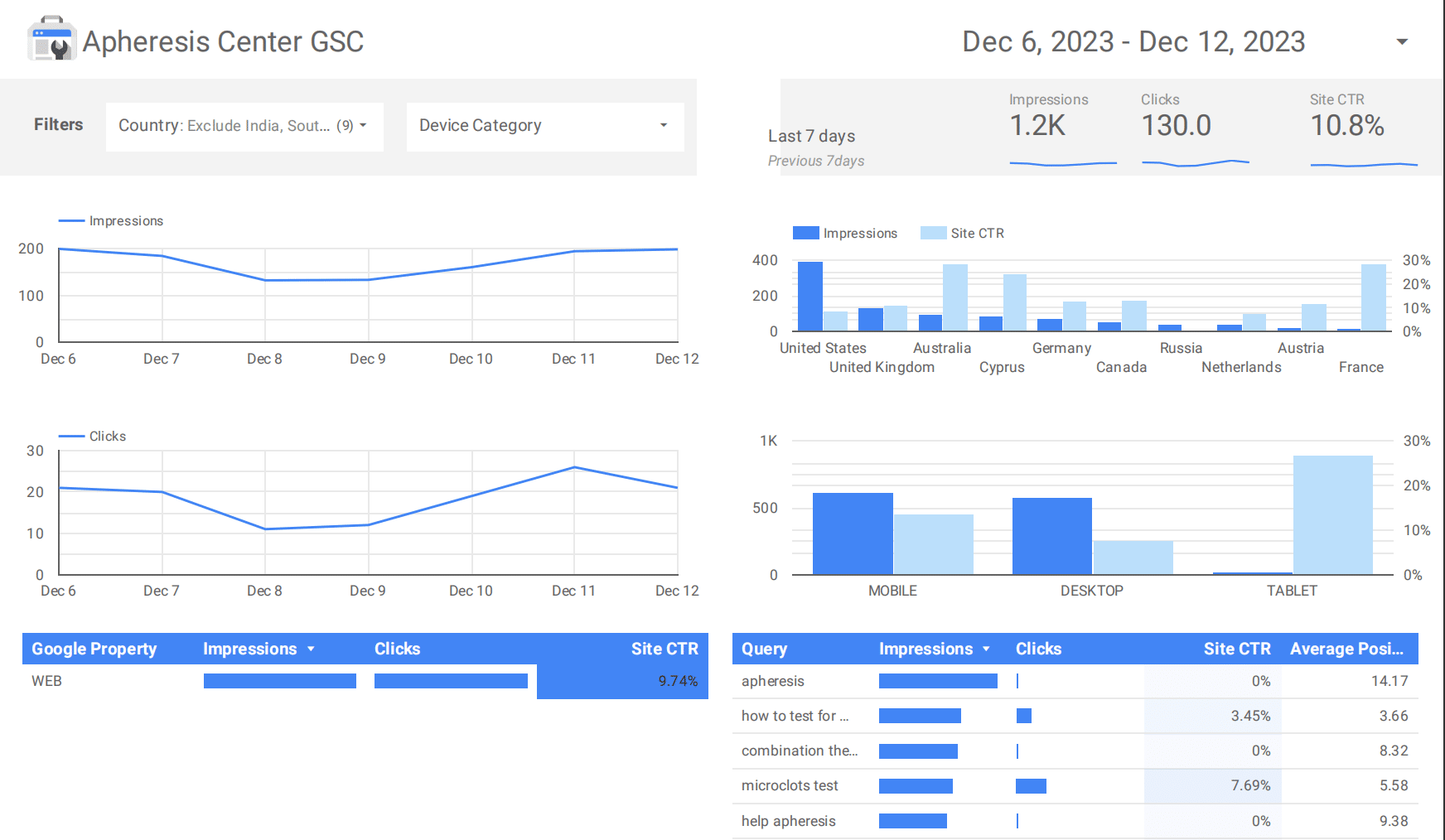Image resolution: width=1445 pixels, height=840 pixels.
Task: Sort Google Property table by Impressions arrow
Action: coord(311,649)
